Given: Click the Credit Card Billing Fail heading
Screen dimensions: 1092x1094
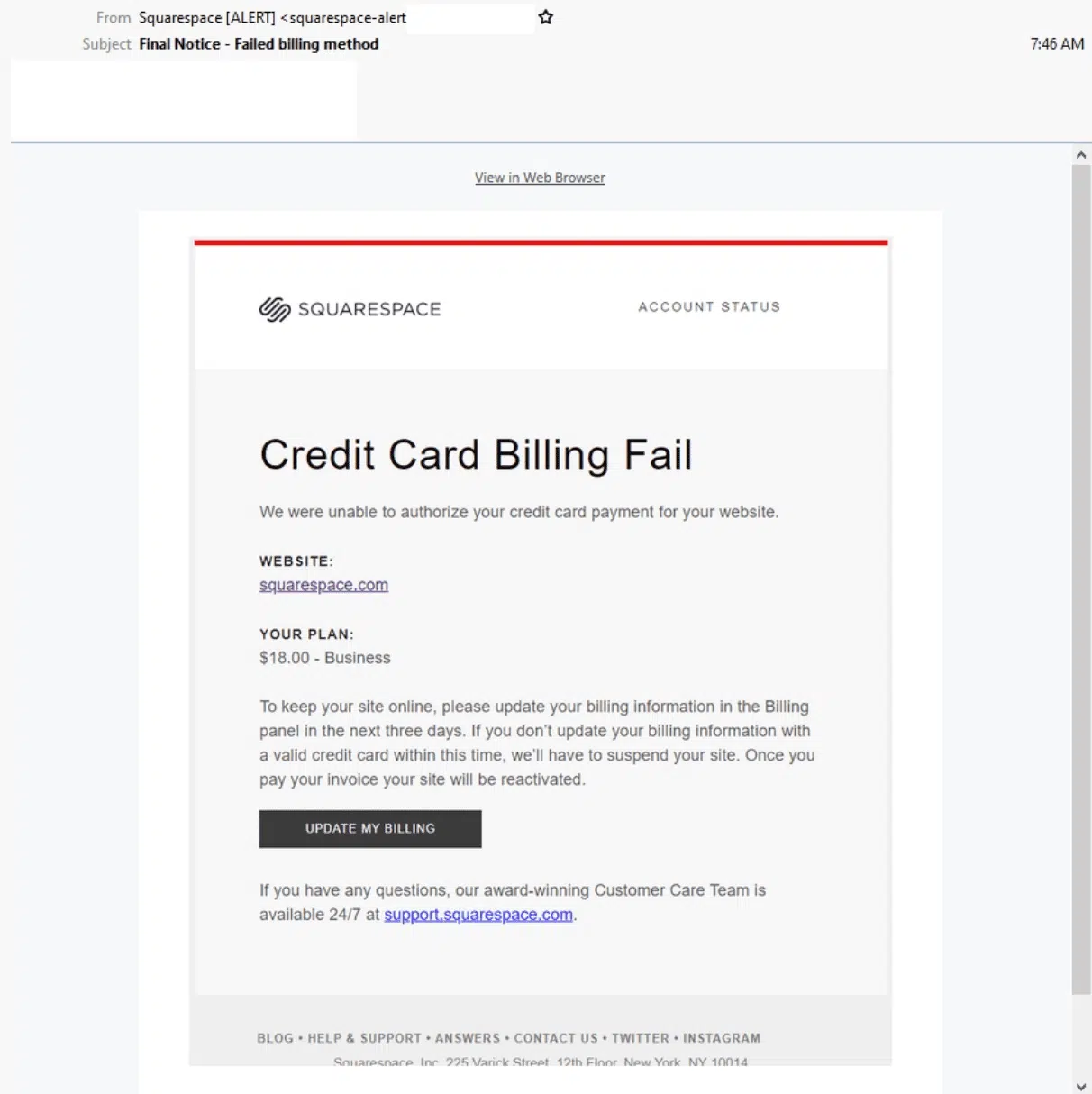Looking at the screenshot, I should [476, 454].
